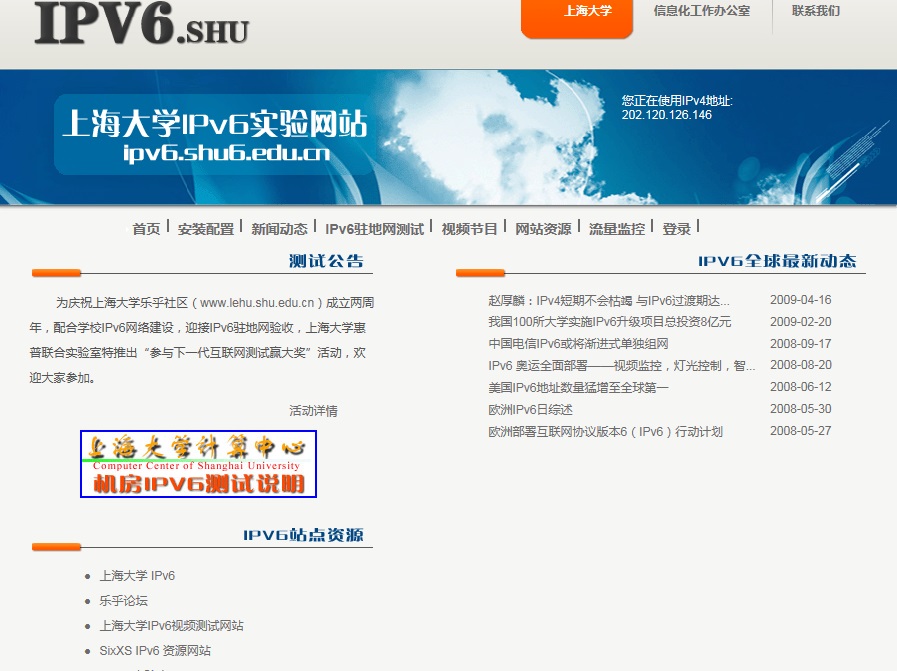Click the IPV6全球最新动态 section heading

click(x=777, y=261)
